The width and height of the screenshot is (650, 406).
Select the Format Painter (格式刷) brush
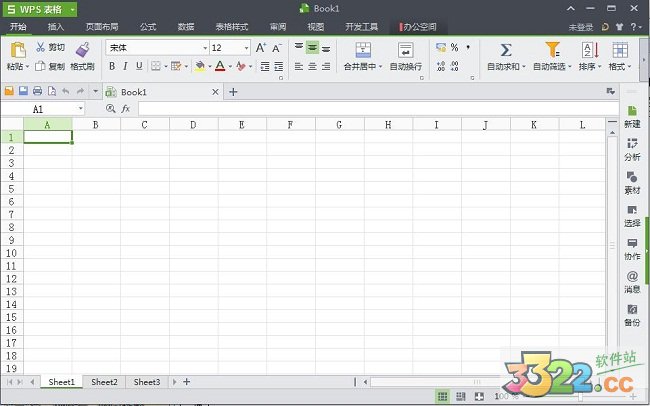click(x=82, y=50)
